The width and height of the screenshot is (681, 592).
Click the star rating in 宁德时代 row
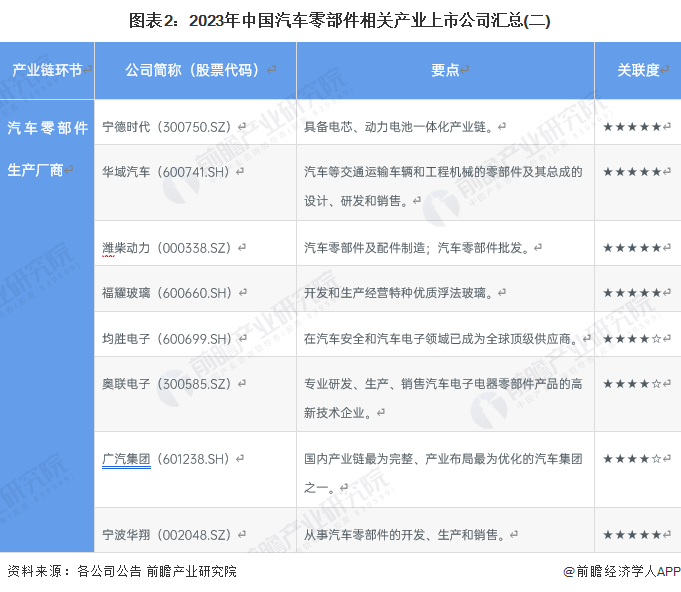click(631, 127)
